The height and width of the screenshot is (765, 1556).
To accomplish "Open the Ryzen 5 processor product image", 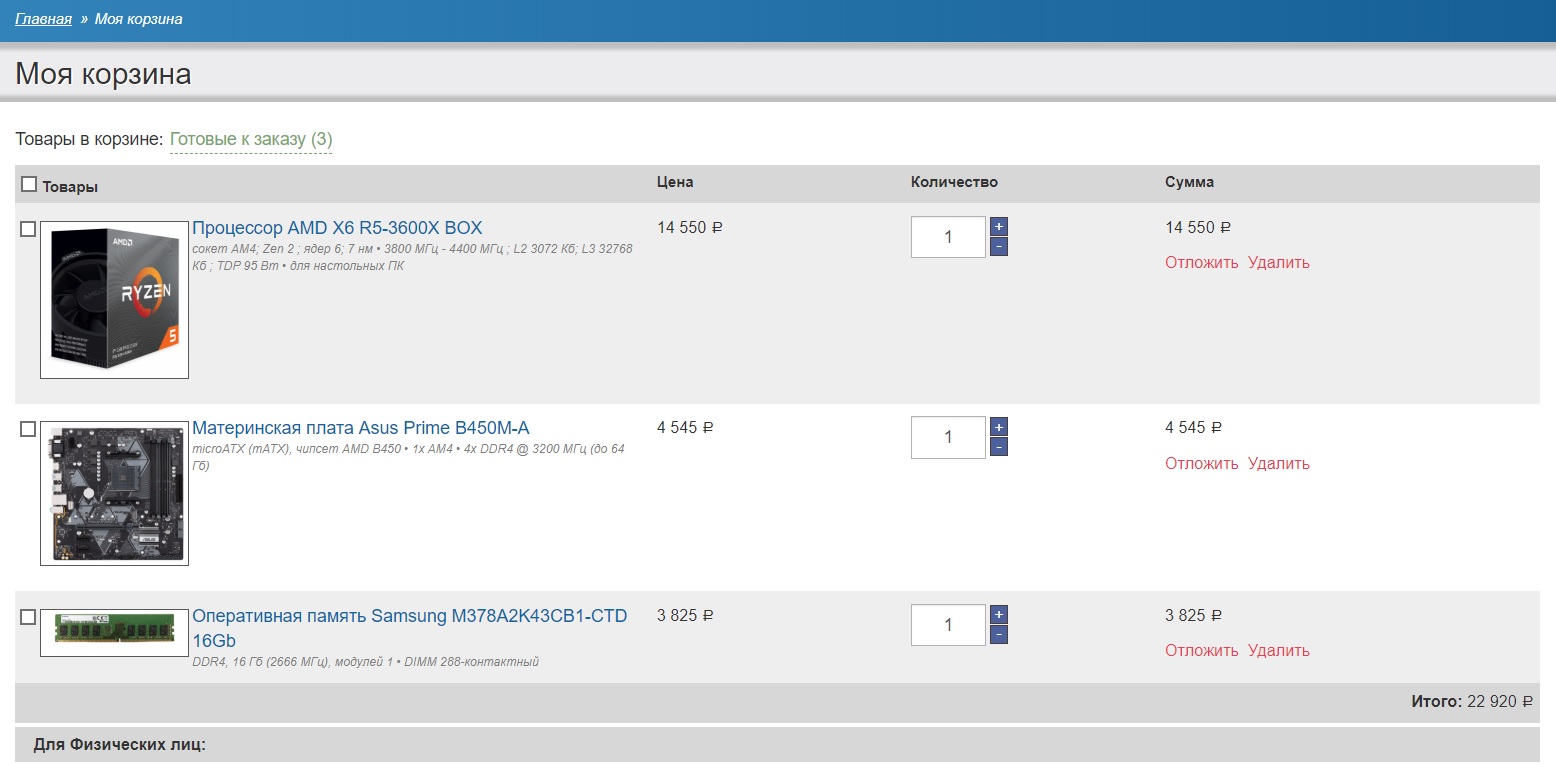I will (x=114, y=300).
